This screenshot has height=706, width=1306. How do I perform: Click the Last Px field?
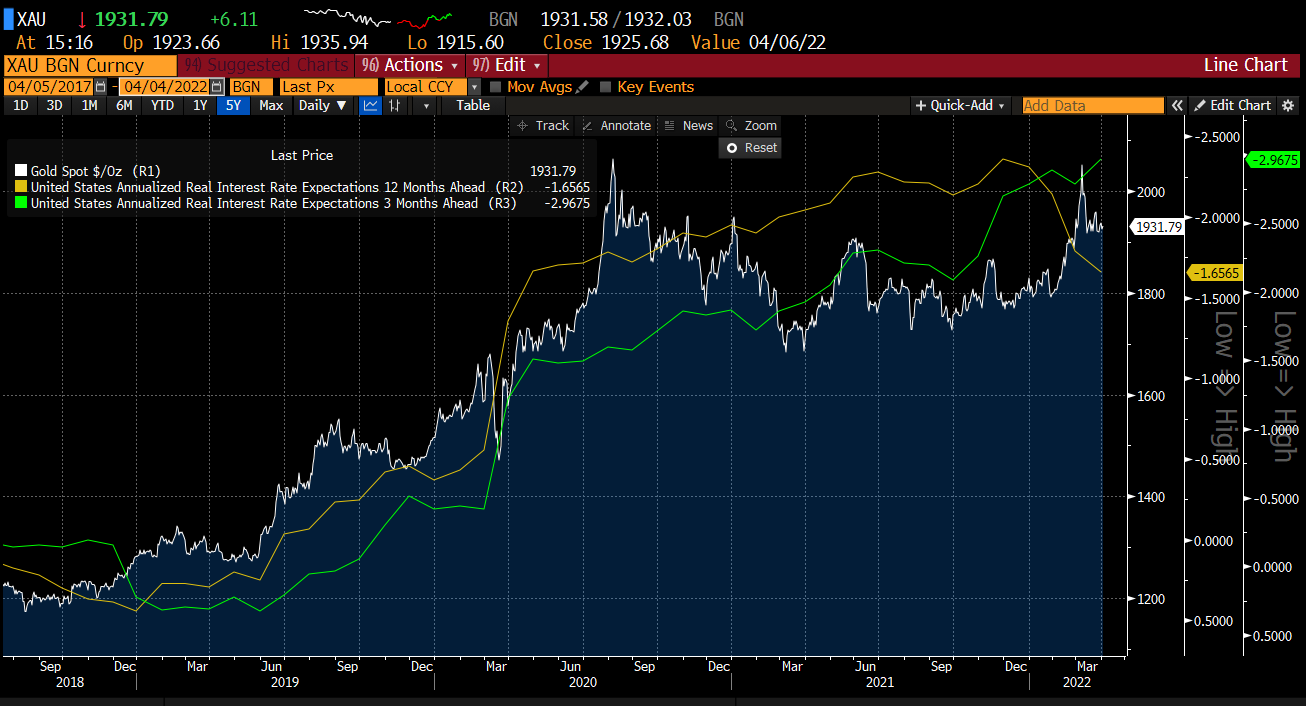pos(329,87)
